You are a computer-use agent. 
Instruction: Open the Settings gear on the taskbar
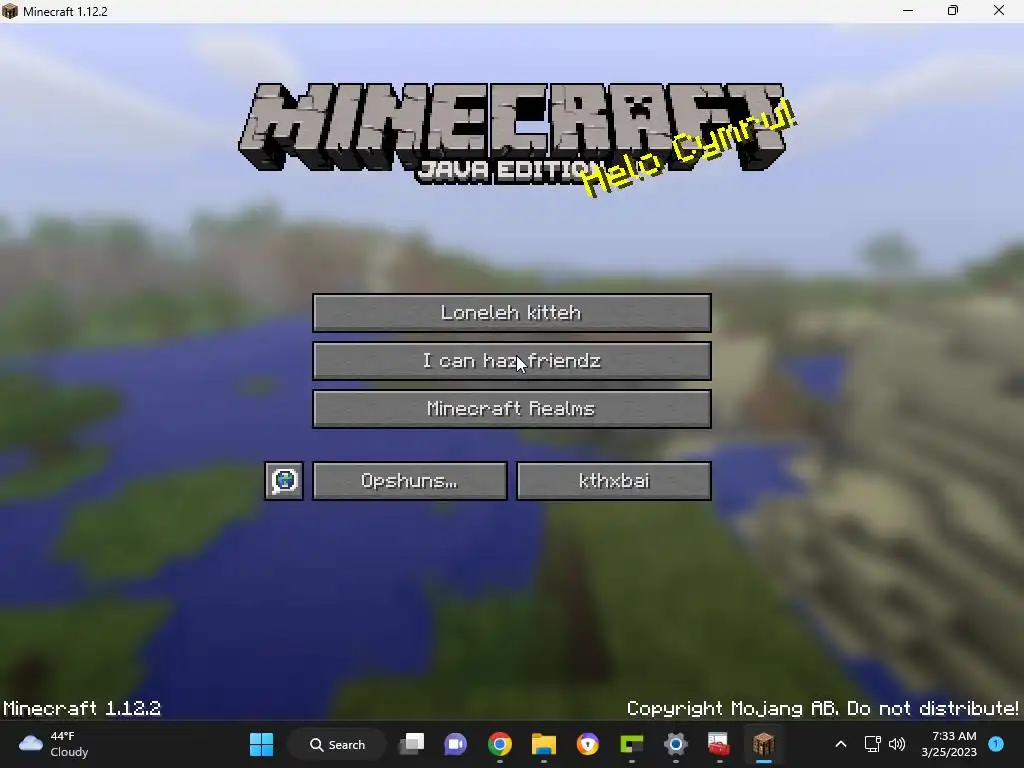tap(675, 744)
